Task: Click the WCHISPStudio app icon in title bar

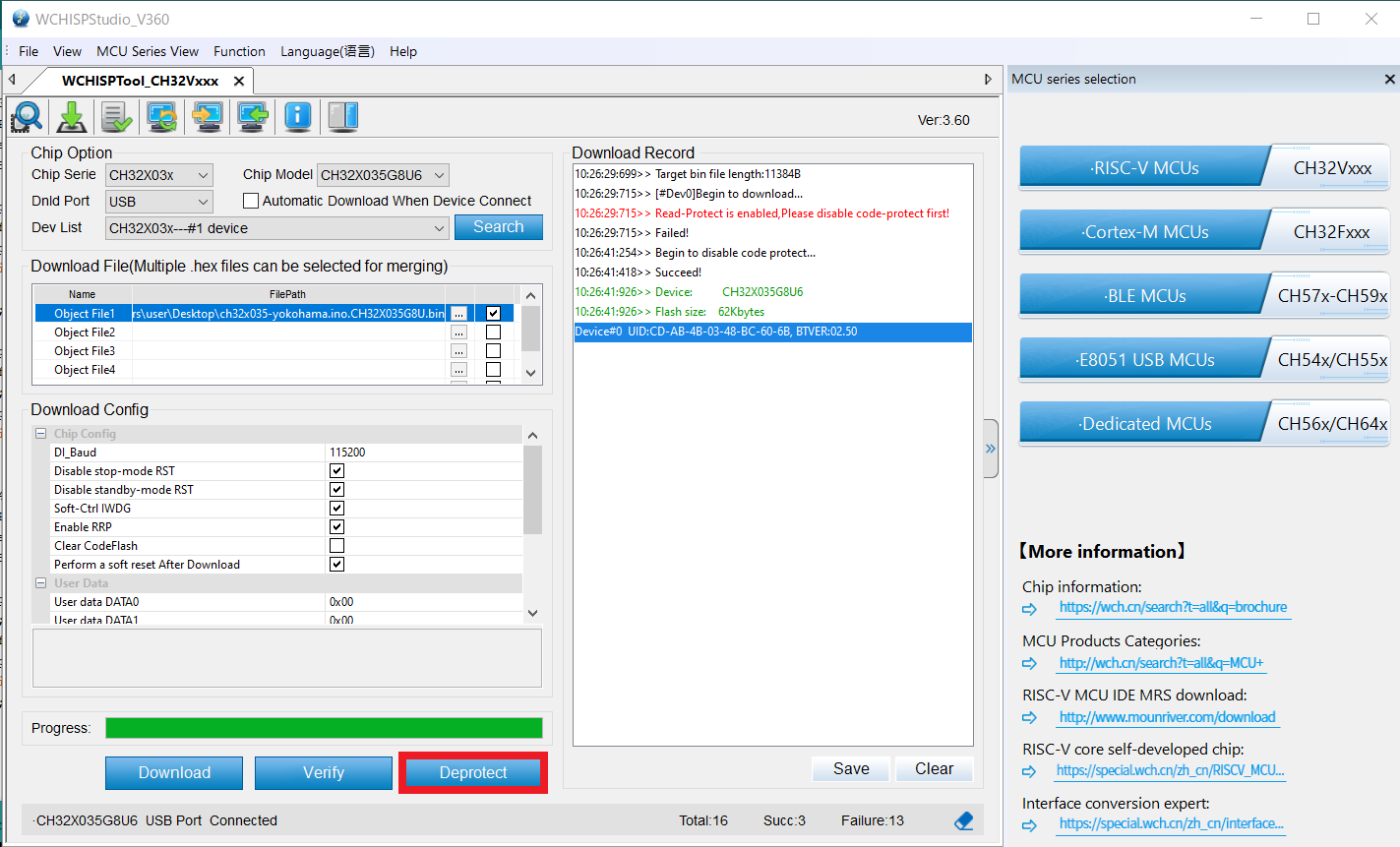Action: [20, 19]
